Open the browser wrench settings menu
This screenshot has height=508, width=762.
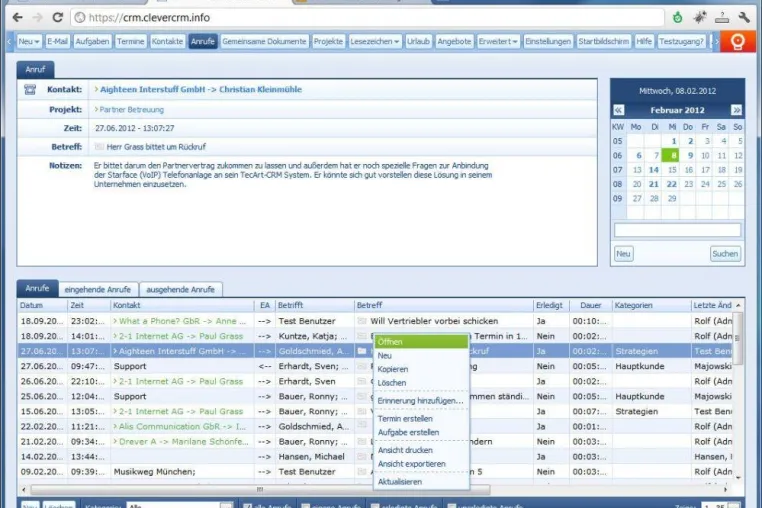point(744,18)
